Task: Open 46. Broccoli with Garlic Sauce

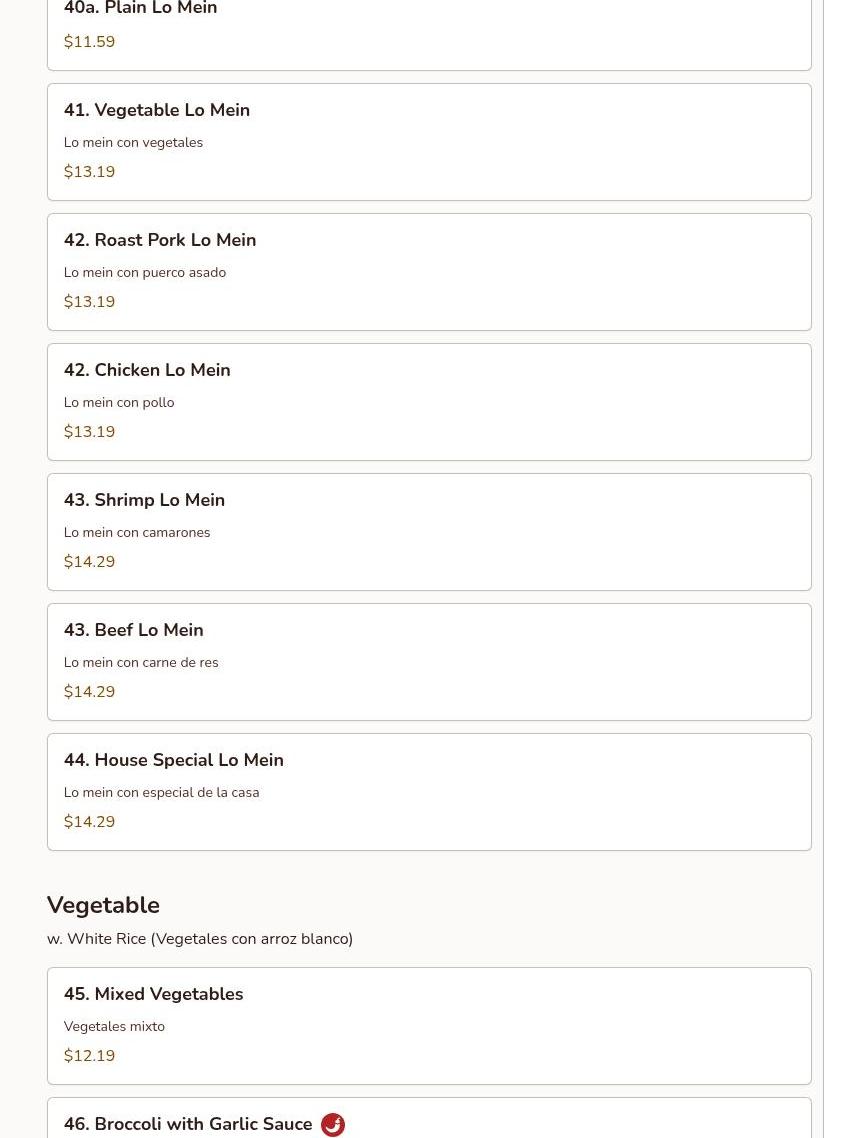Action: (x=429, y=1118)
